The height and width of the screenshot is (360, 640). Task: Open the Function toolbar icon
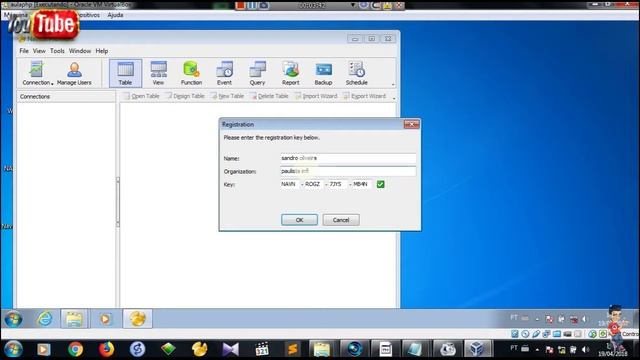(x=191, y=73)
